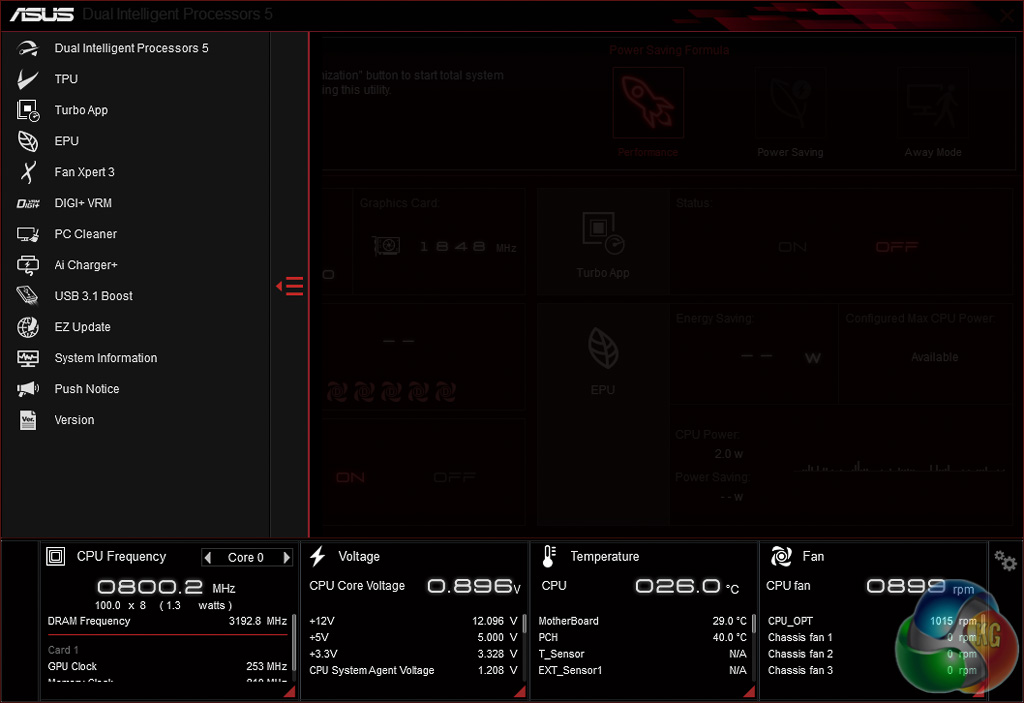The height and width of the screenshot is (703, 1024).
Task: Expand CPU Frequency panel red corner
Action: (289, 691)
